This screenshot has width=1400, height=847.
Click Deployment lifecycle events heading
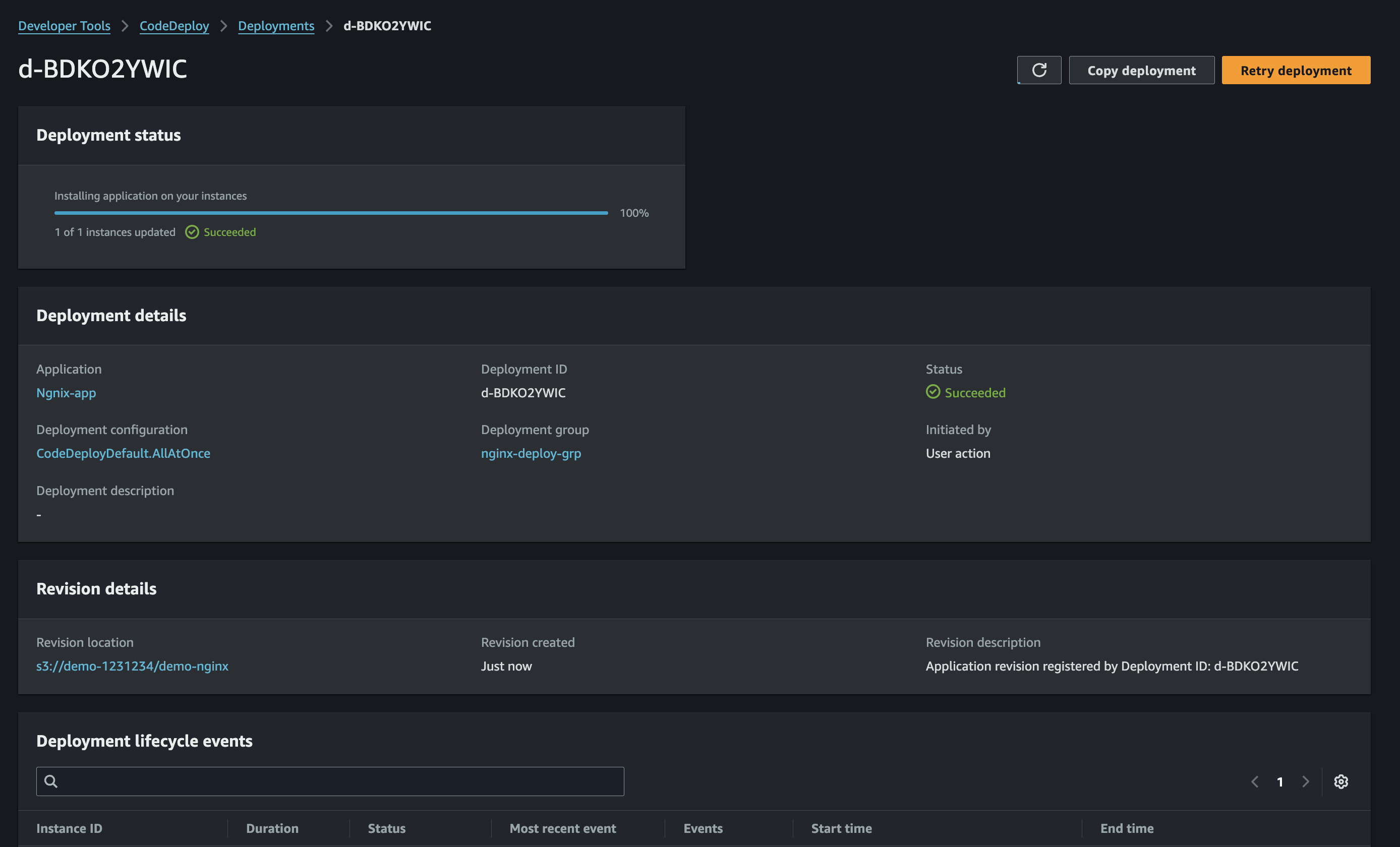[144, 741]
